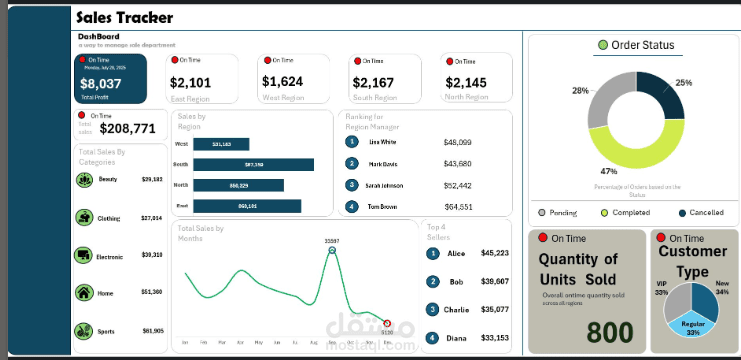Click the Completed legend marker
741x360 pixels.
[x=604, y=213]
